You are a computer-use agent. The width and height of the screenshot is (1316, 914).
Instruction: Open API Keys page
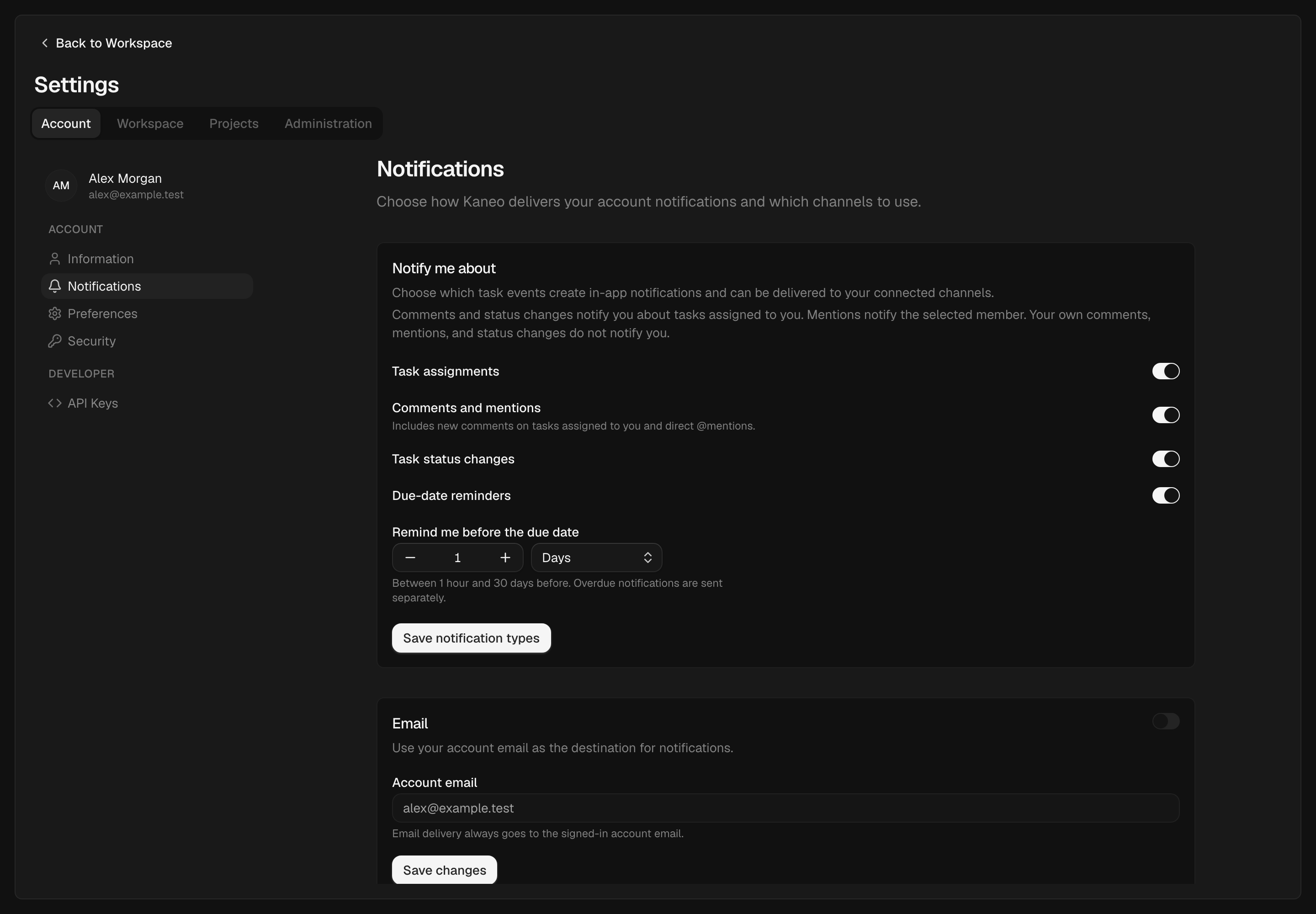[x=147, y=403]
